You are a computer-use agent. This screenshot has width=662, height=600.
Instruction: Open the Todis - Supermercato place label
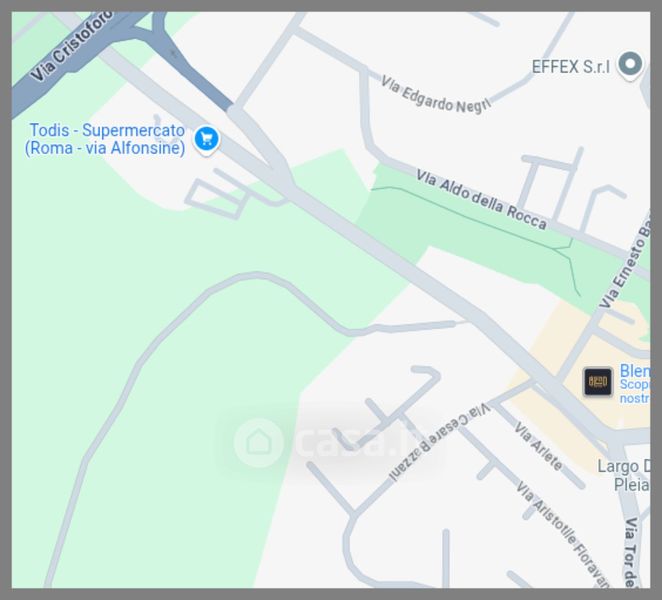click(105, 139)
